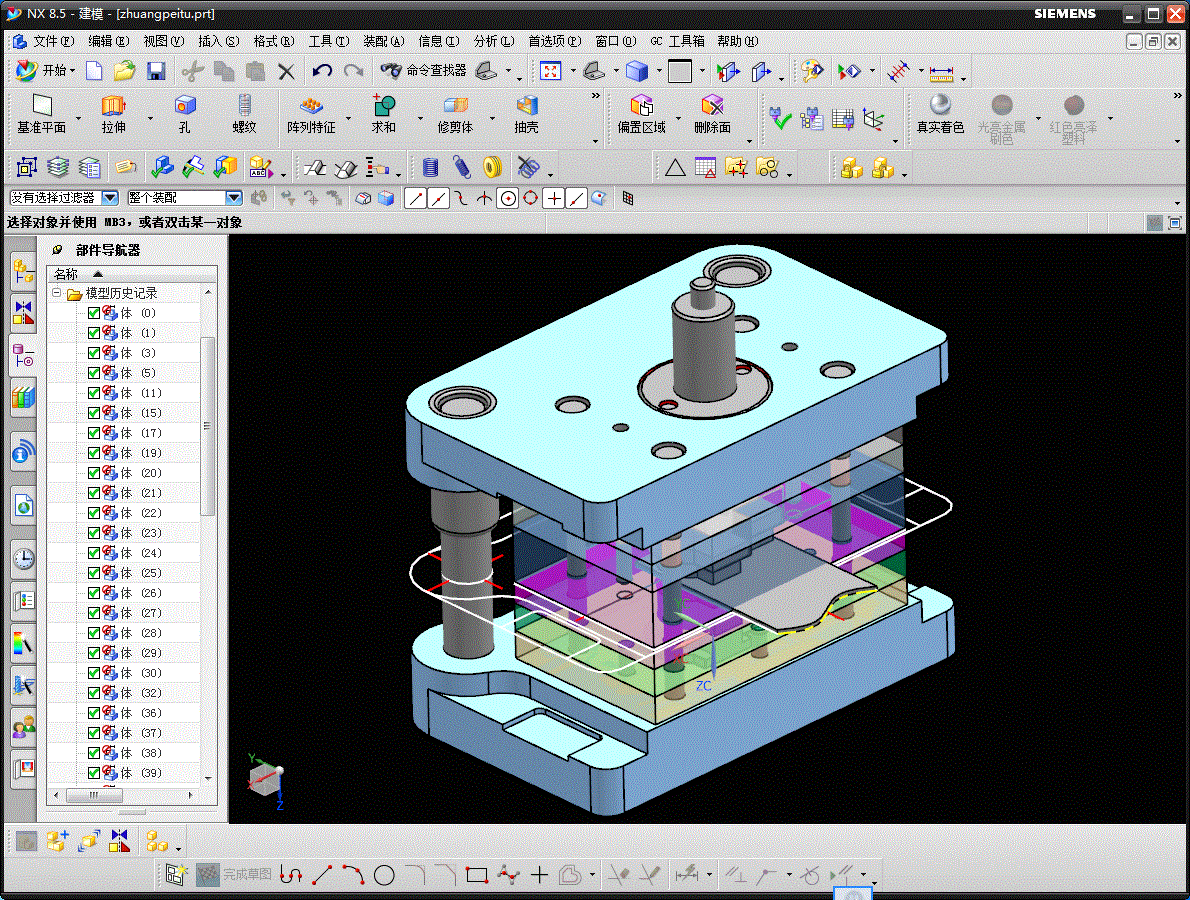Image resolution: width=1190 pixels, height=900 pixels.
Task: Uncheck the 体 (0) checkbox
Action: [x=94, y=313]
